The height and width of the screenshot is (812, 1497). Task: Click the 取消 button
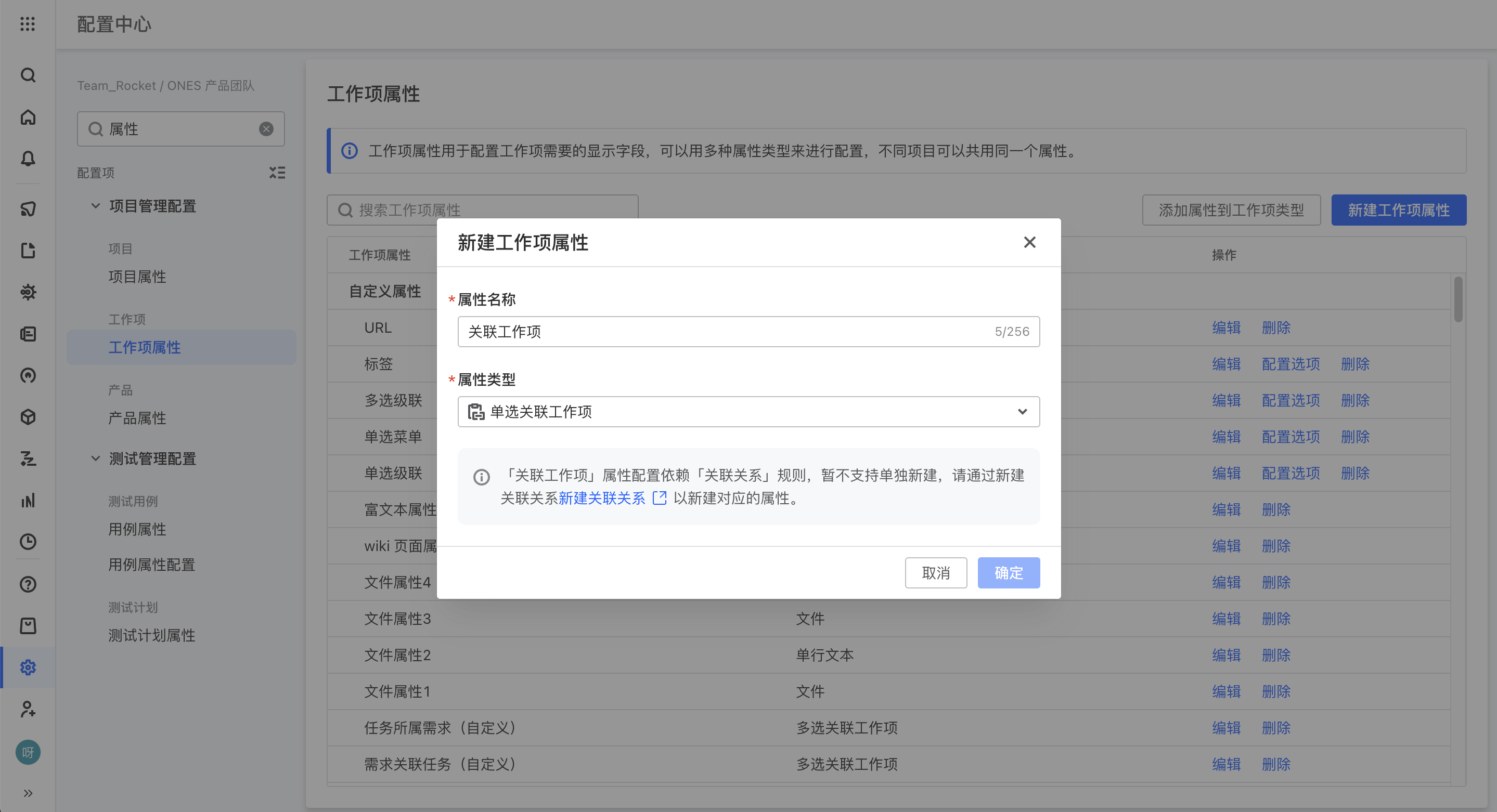coord(936,573)
